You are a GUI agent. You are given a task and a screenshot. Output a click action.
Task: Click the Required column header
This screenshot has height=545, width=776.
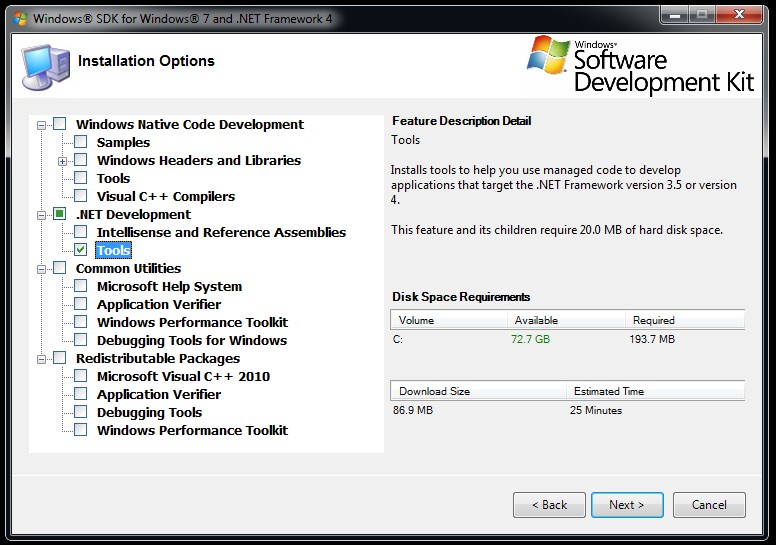685,320
